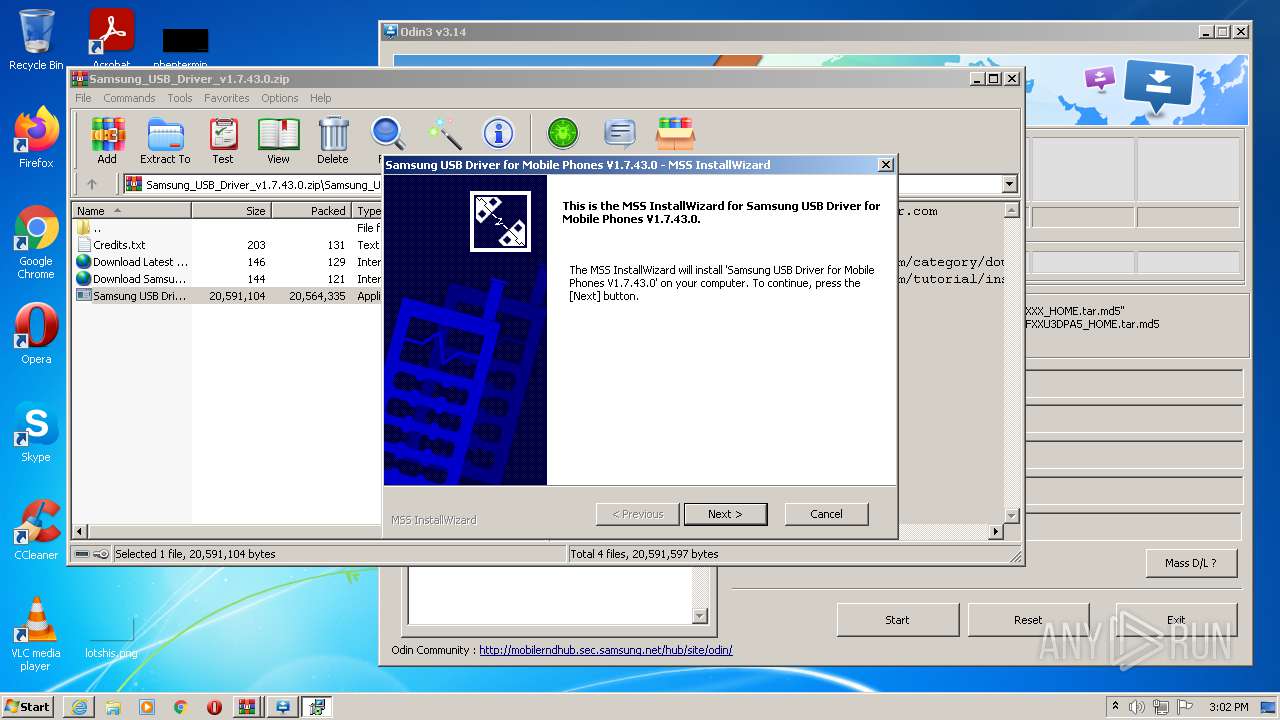The height and width of the screenshot is (720, 1280).
Task: Click the up-one-level arrow in WinRAR
Action: click(92, 184)
